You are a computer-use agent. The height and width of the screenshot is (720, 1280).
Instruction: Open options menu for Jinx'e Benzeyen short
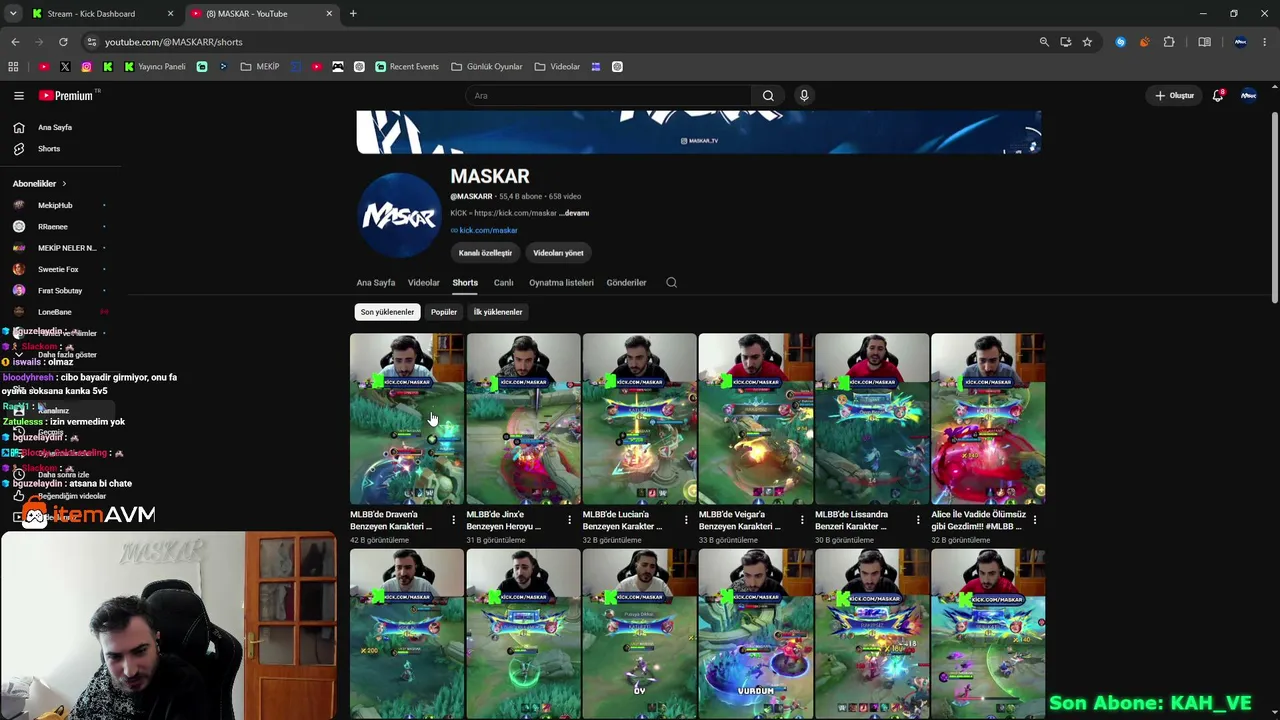(x=570, y=520)
